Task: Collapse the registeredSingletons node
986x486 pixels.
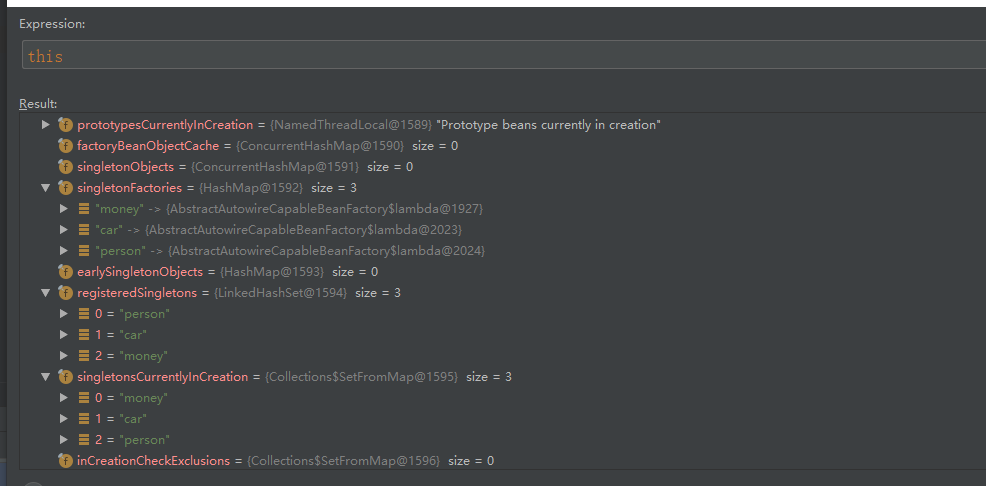Action: pyautogui.click(x=45, y=293)
